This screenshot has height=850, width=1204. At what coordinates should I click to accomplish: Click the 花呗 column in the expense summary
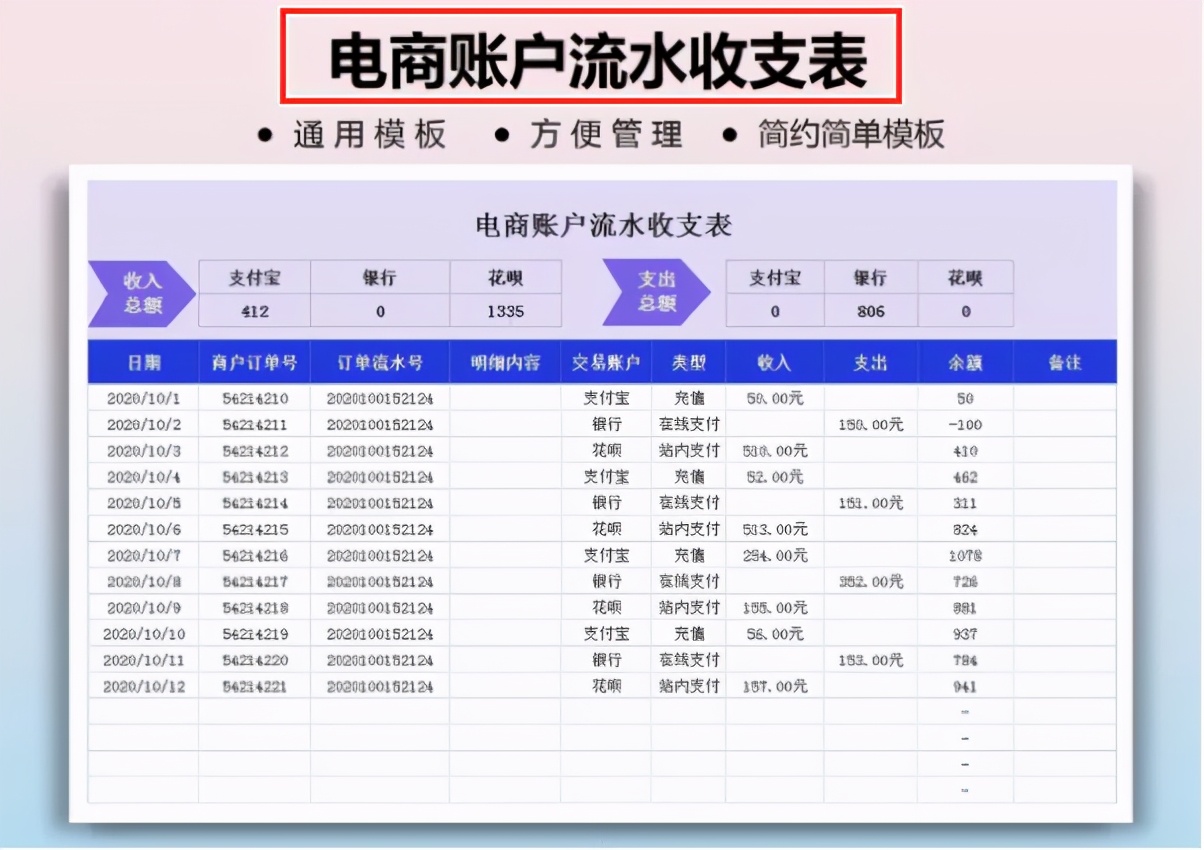(965, 277)
